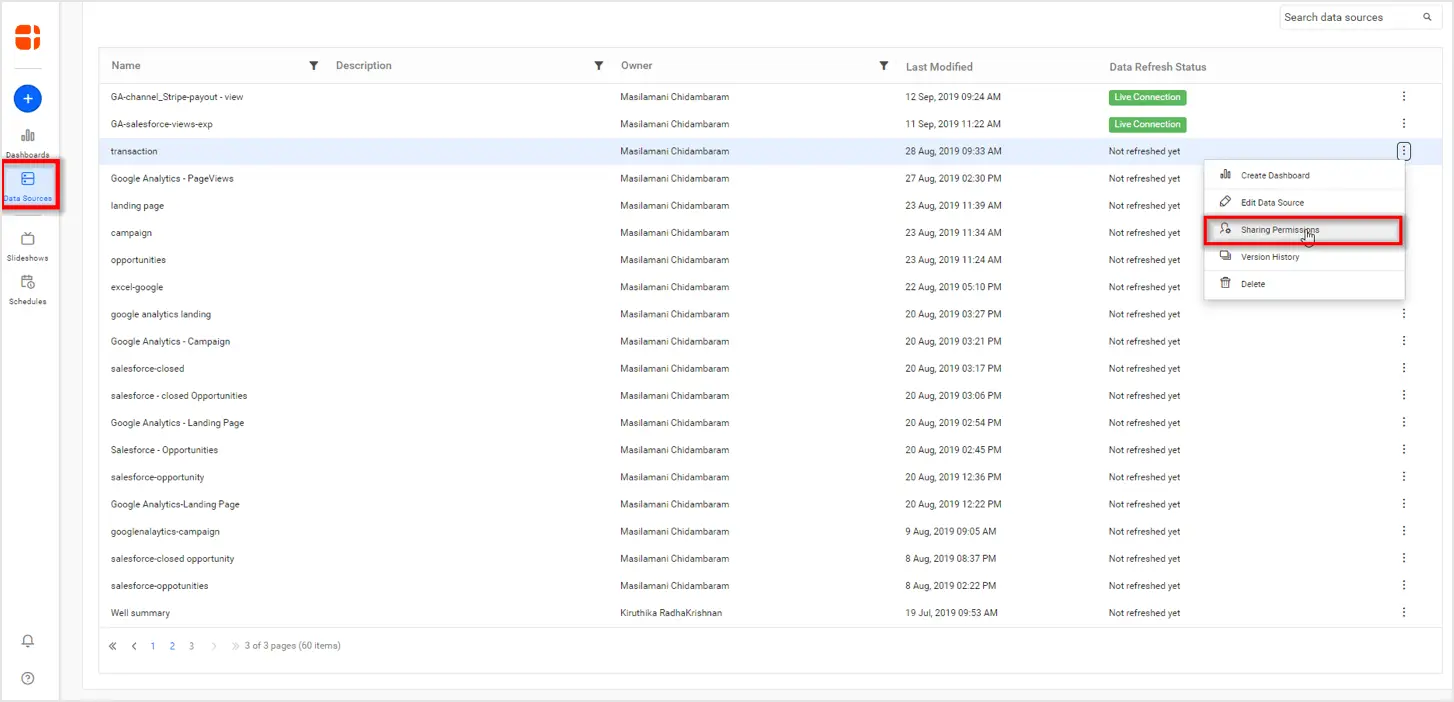
Task: Select Create Dashboard in context menu
Action: [x=1274, y=176]
